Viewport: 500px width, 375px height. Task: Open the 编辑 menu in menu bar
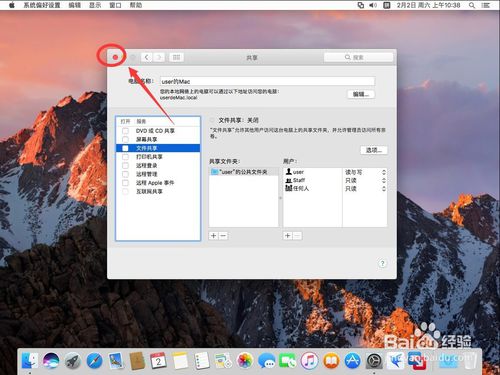click(x=75, y=5)
